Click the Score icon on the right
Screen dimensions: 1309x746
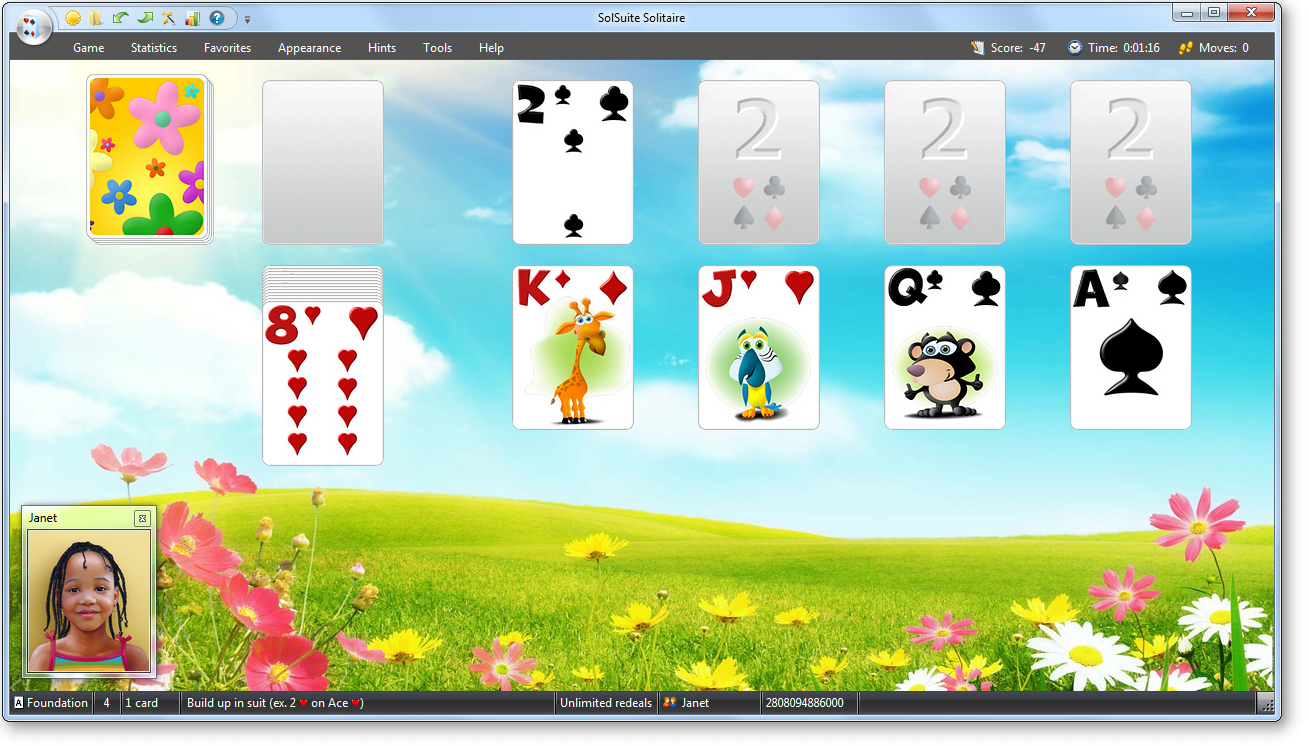coord(976,47)
